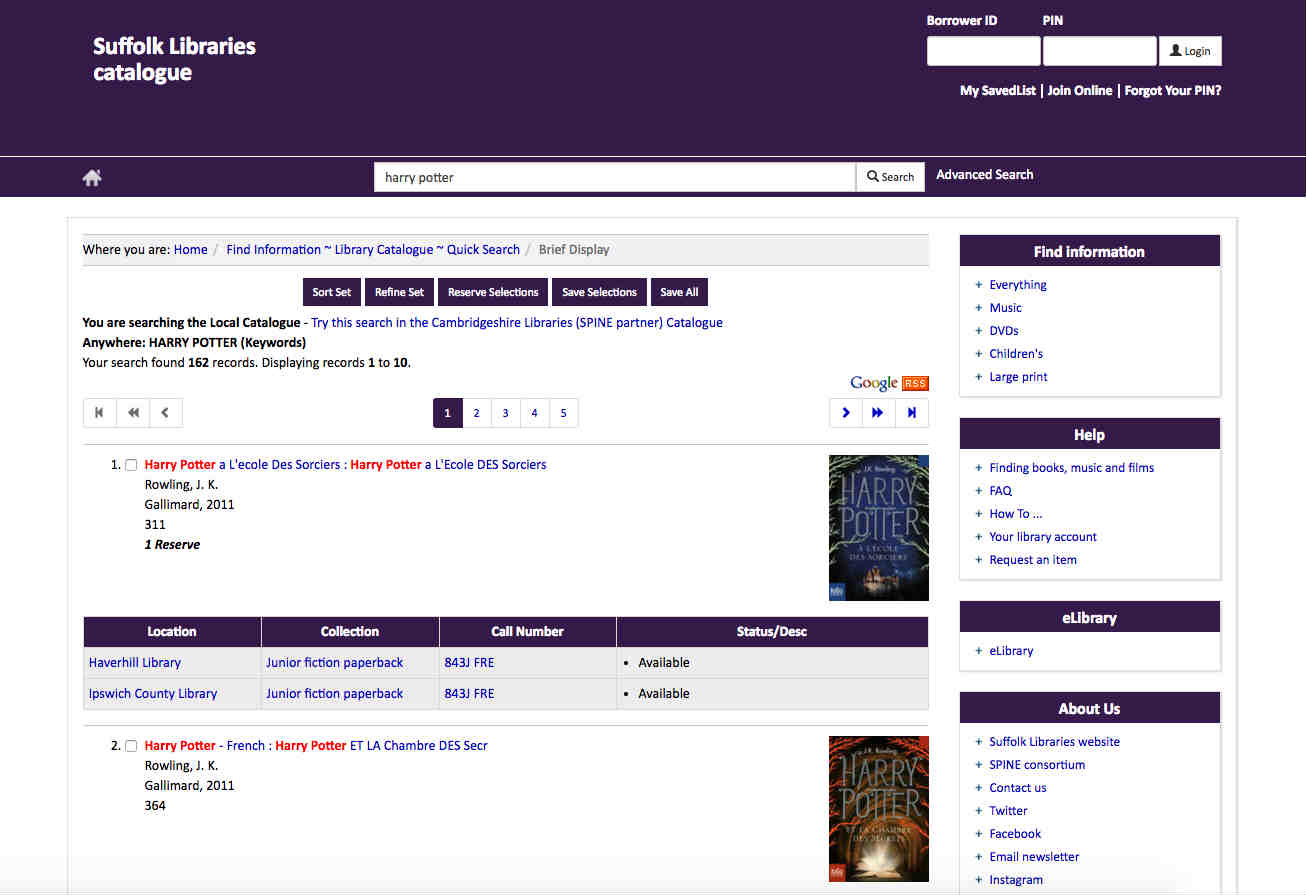Screen dimensions: 1306x895
Task: Open Twitter link
Action: 1008,811
